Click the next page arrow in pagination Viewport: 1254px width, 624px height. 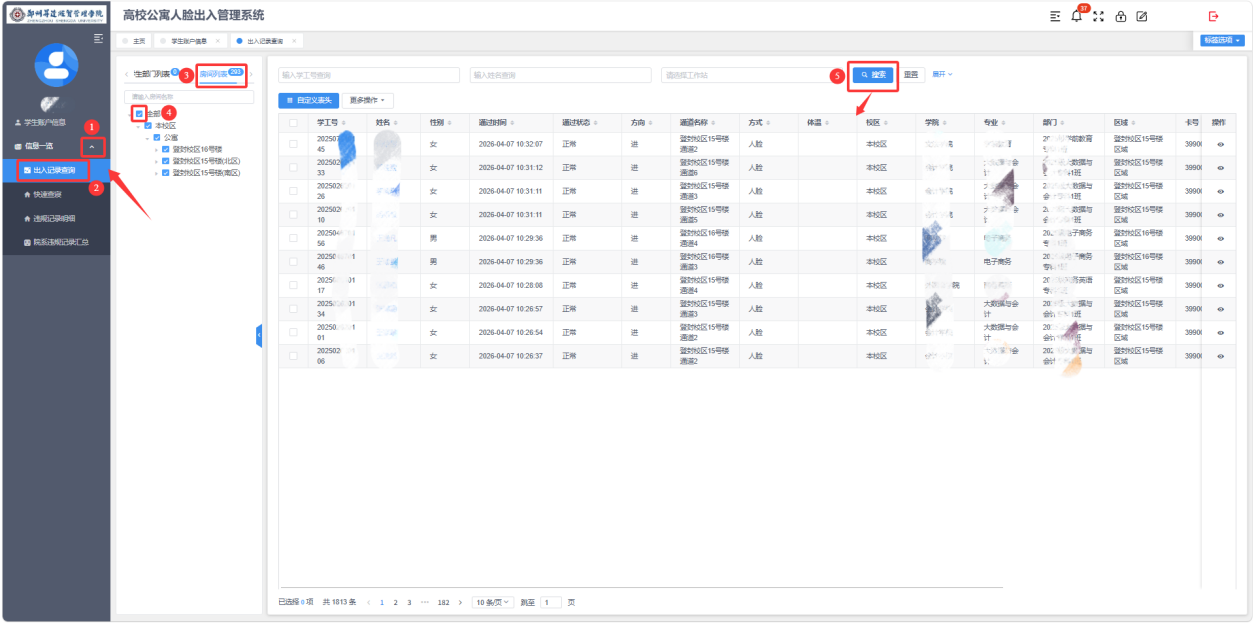(x=460, y=603)
